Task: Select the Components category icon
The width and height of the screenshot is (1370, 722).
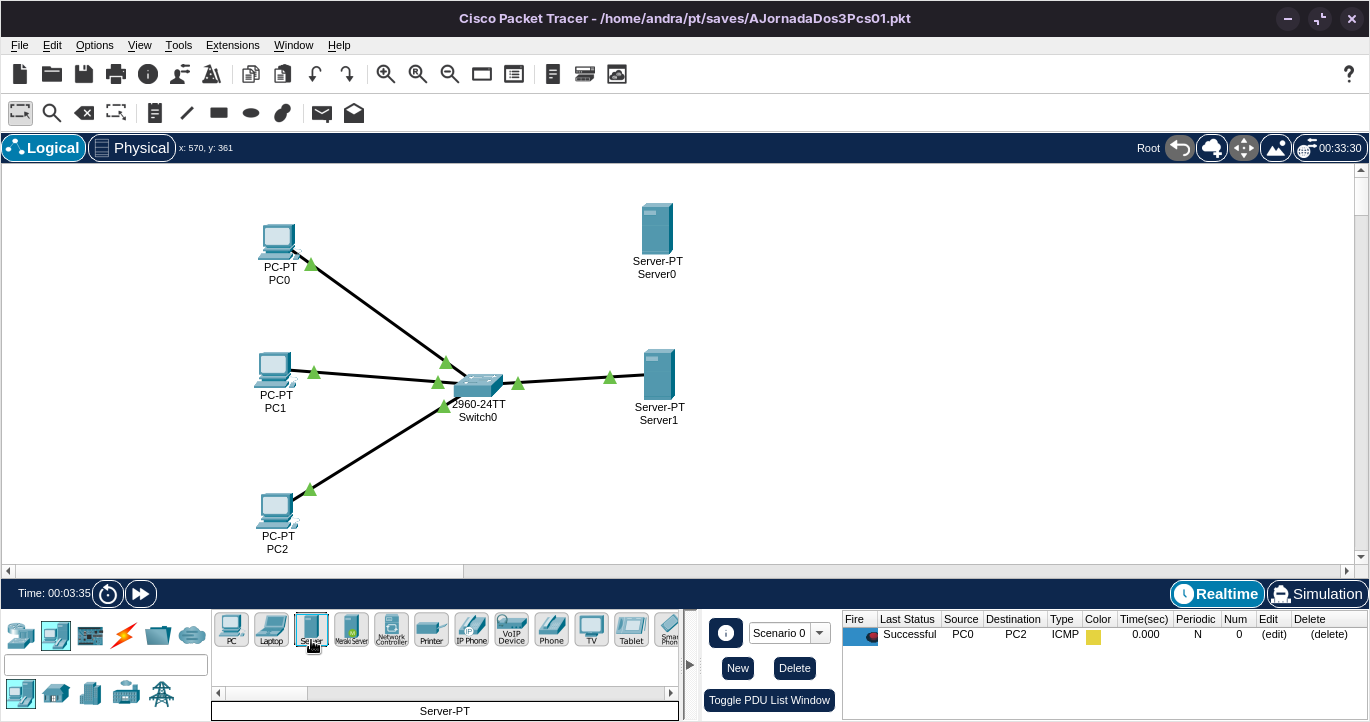Action: 90,634
